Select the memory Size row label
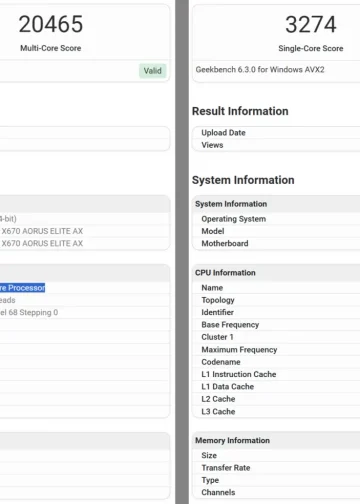The height and width of the screenshot is (504, 360). click(209, 455)
